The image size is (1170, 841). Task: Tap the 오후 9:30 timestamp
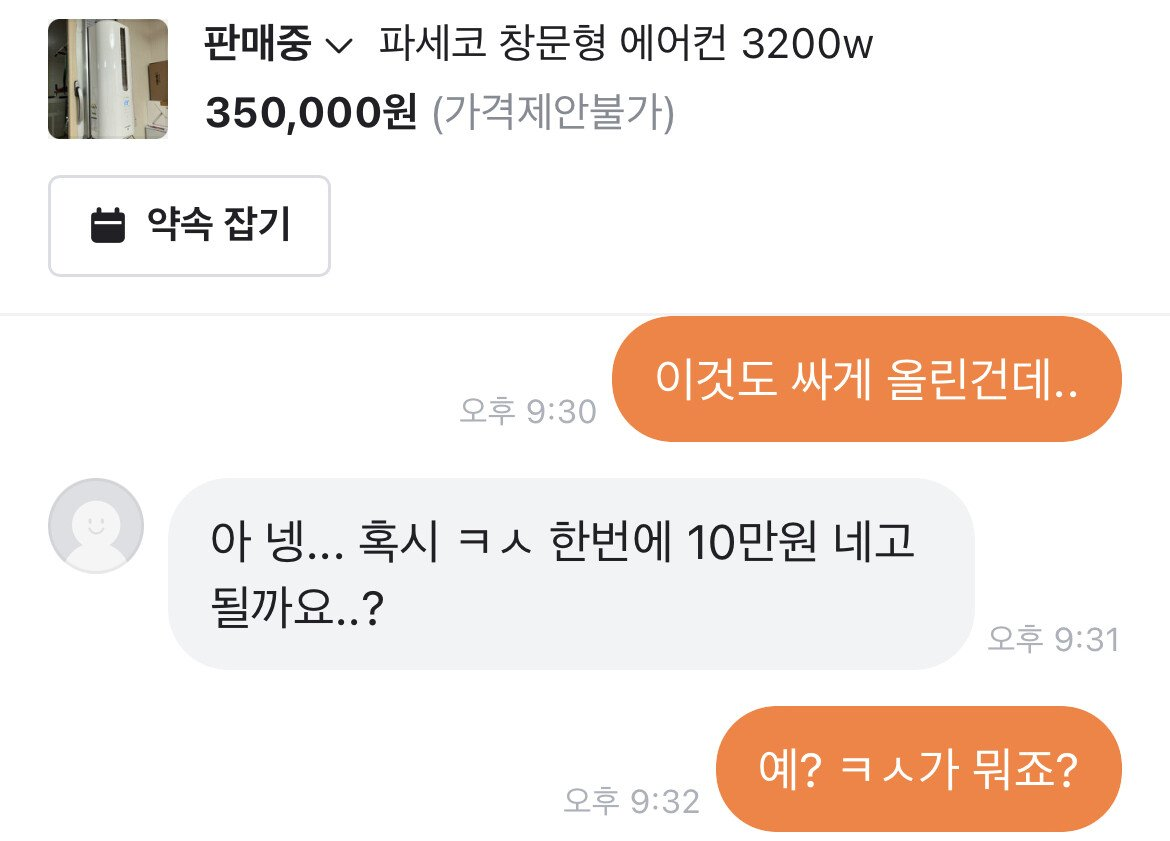528,411
